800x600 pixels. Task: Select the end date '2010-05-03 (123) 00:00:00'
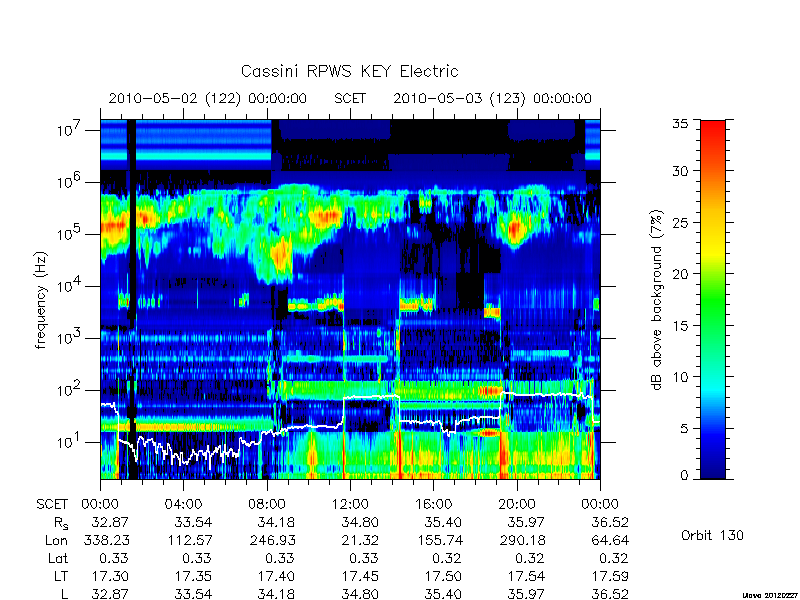tap(492, 98)
